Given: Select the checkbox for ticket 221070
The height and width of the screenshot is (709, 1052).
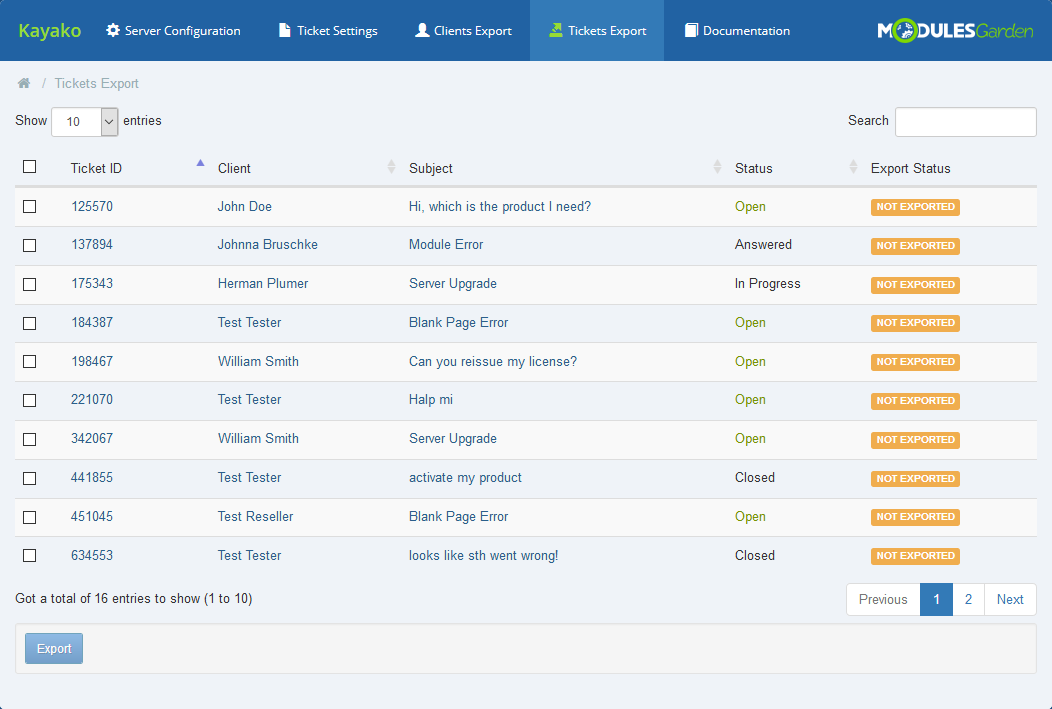Looking at the screenshot, I should click(30, 400).
